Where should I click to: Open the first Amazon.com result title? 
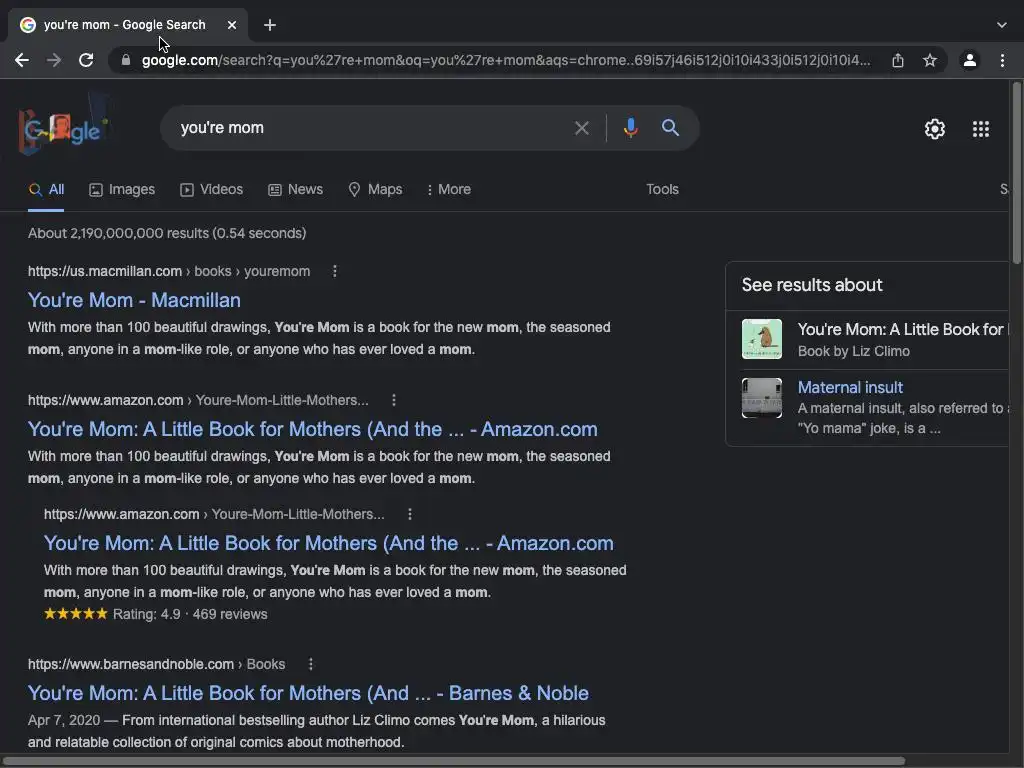pos(312,429)
